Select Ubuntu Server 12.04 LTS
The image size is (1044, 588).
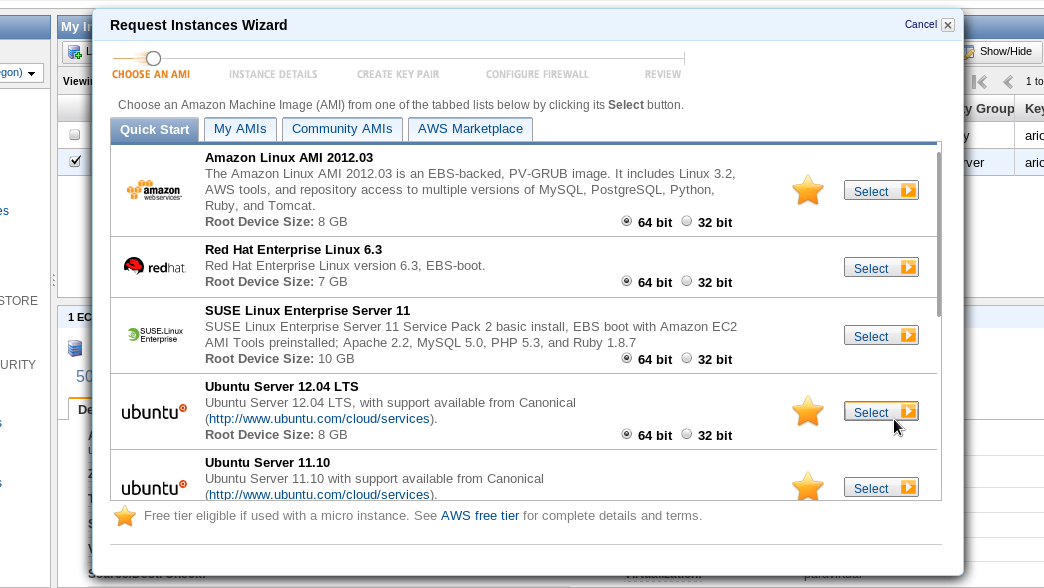[x=881, y=412]
